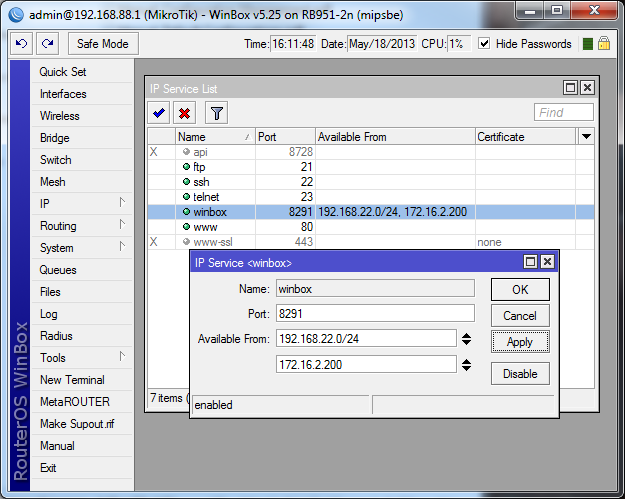
Task: Open the Log menu
Action: click(82, 314)
